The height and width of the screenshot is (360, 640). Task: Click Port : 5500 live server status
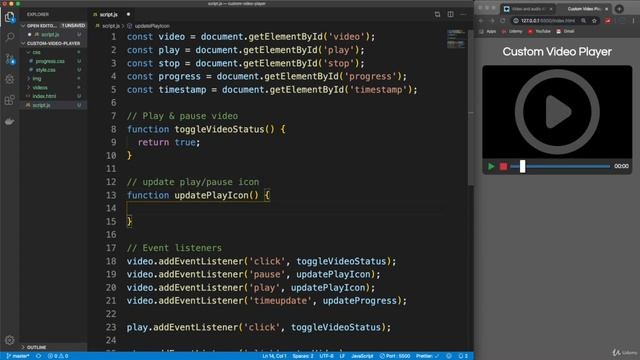pos(395,356)
